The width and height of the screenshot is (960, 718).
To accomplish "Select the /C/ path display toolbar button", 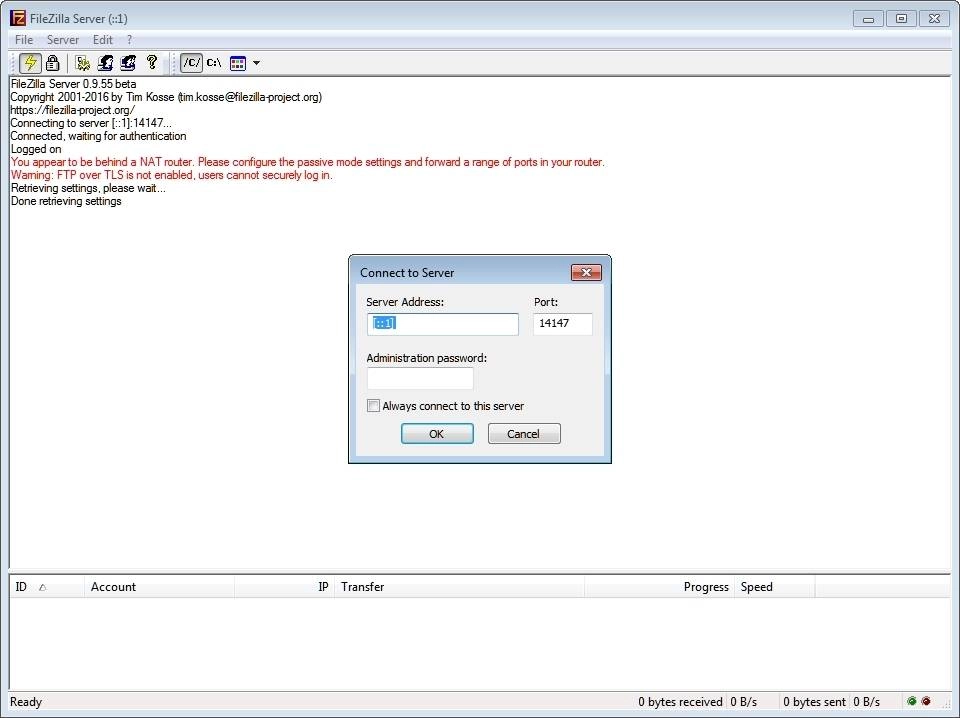I will (x=192, y=62).
